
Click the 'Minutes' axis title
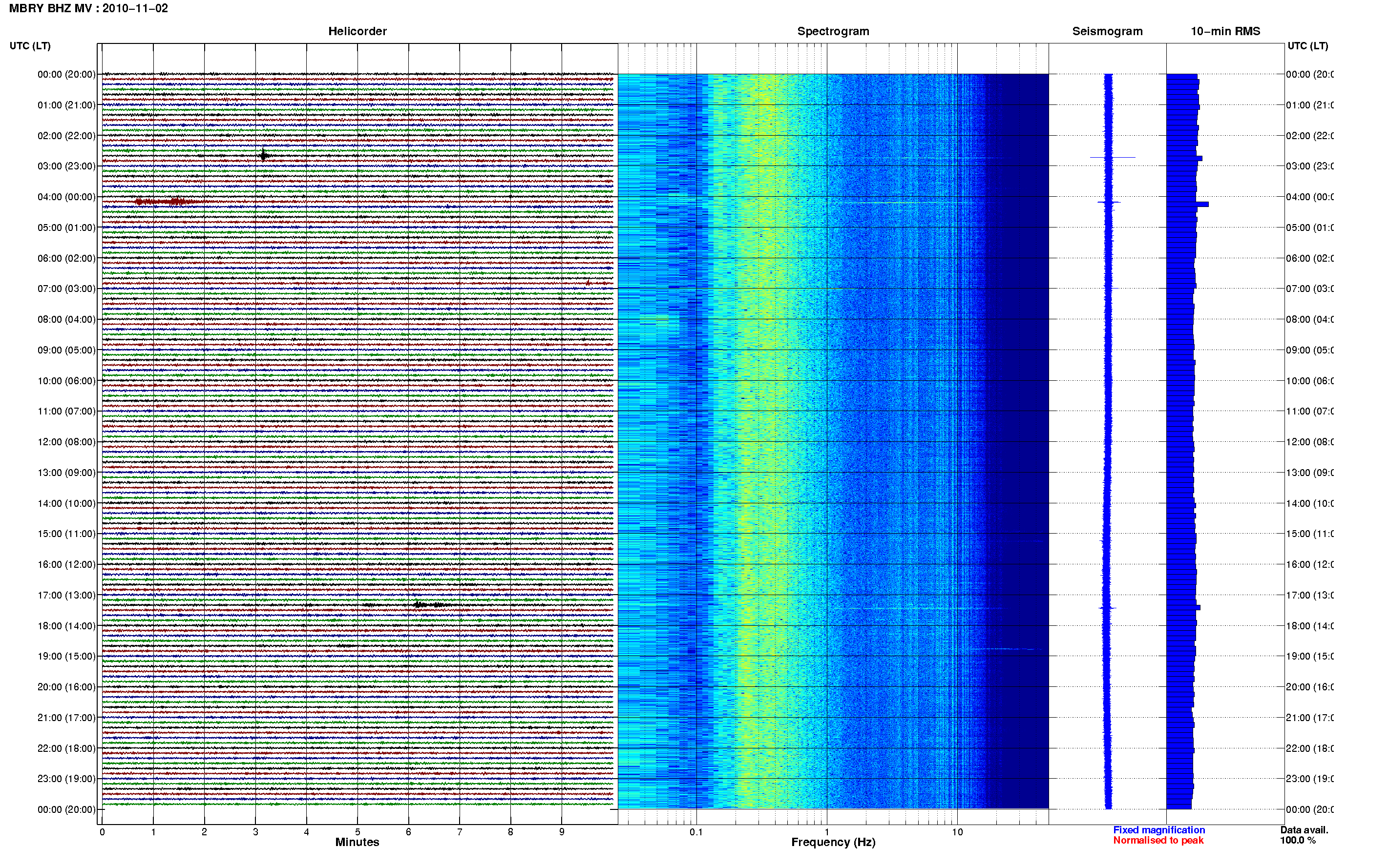click(357, 842)
